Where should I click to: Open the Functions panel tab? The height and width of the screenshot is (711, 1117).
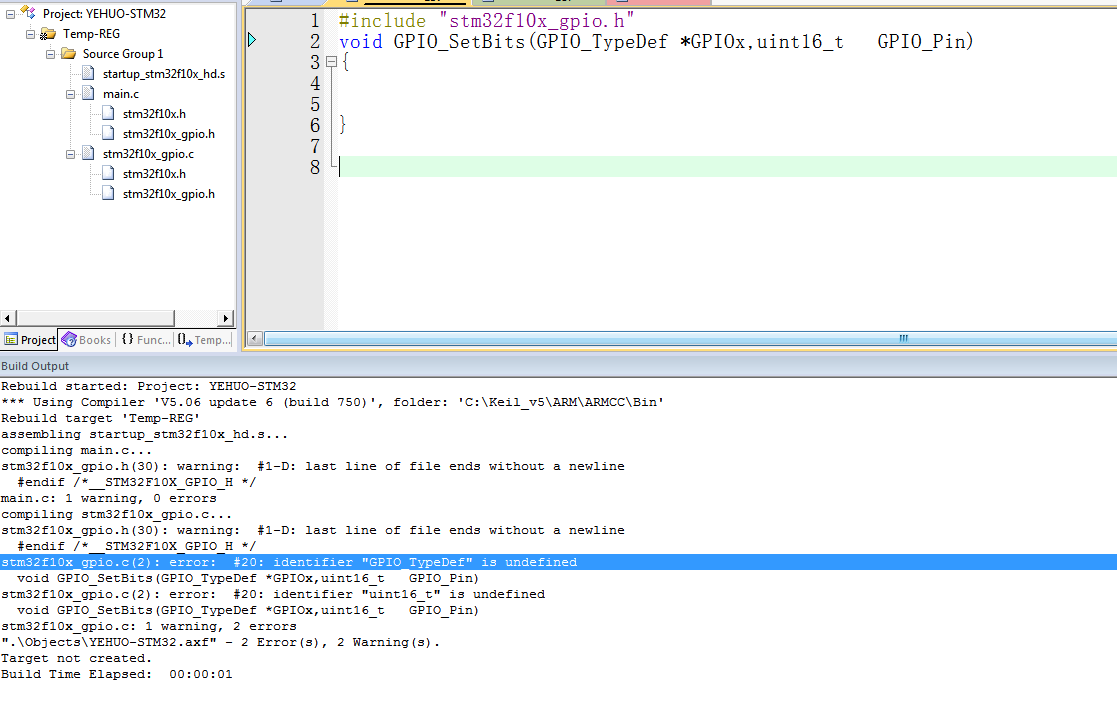pyautogui.click(x=146, y=340)
